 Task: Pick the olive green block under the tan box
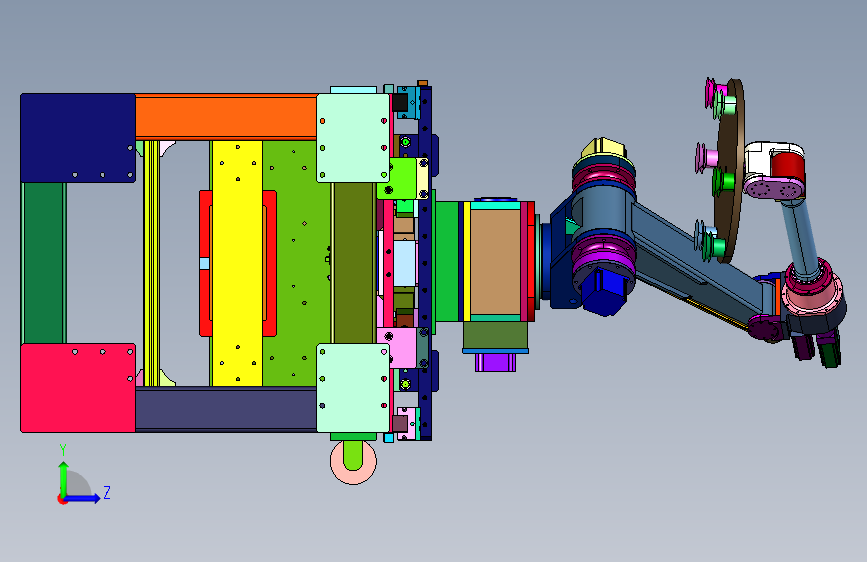(x=495, y=335)
